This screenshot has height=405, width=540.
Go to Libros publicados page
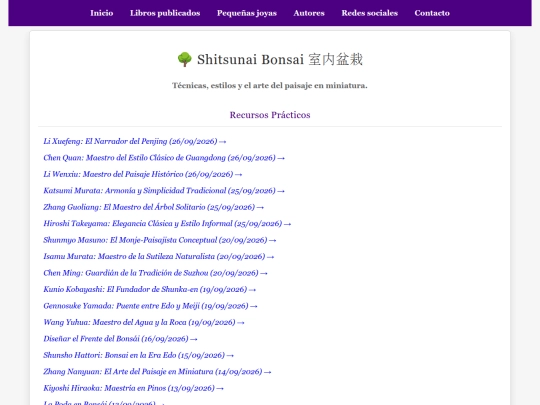coord(165,13)
